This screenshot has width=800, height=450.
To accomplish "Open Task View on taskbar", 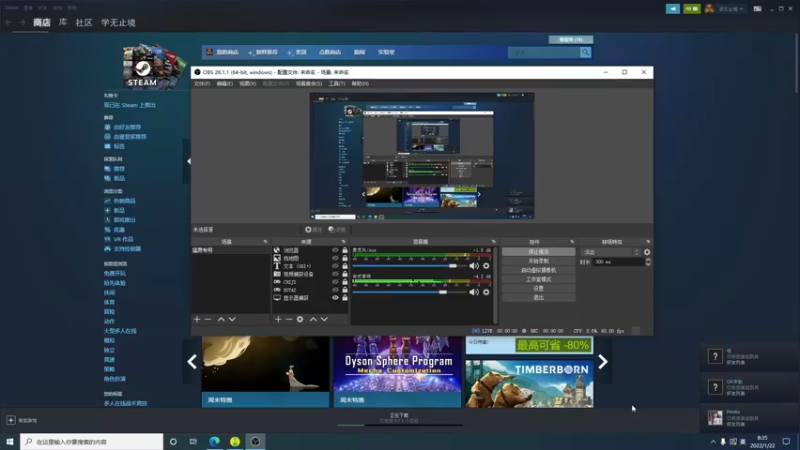I will click(193, 441).
